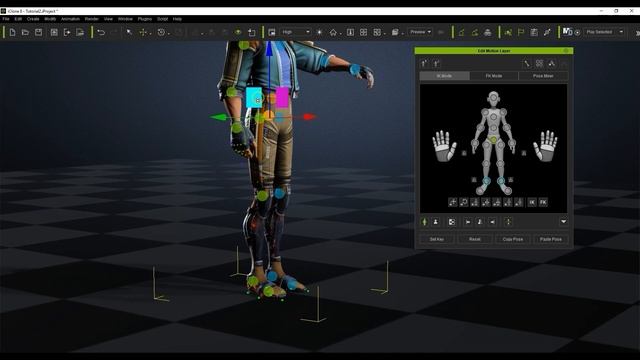This screenshot has width=640, height=360.
Task: Open the Quality dropdown showing High
Action: 296,32
